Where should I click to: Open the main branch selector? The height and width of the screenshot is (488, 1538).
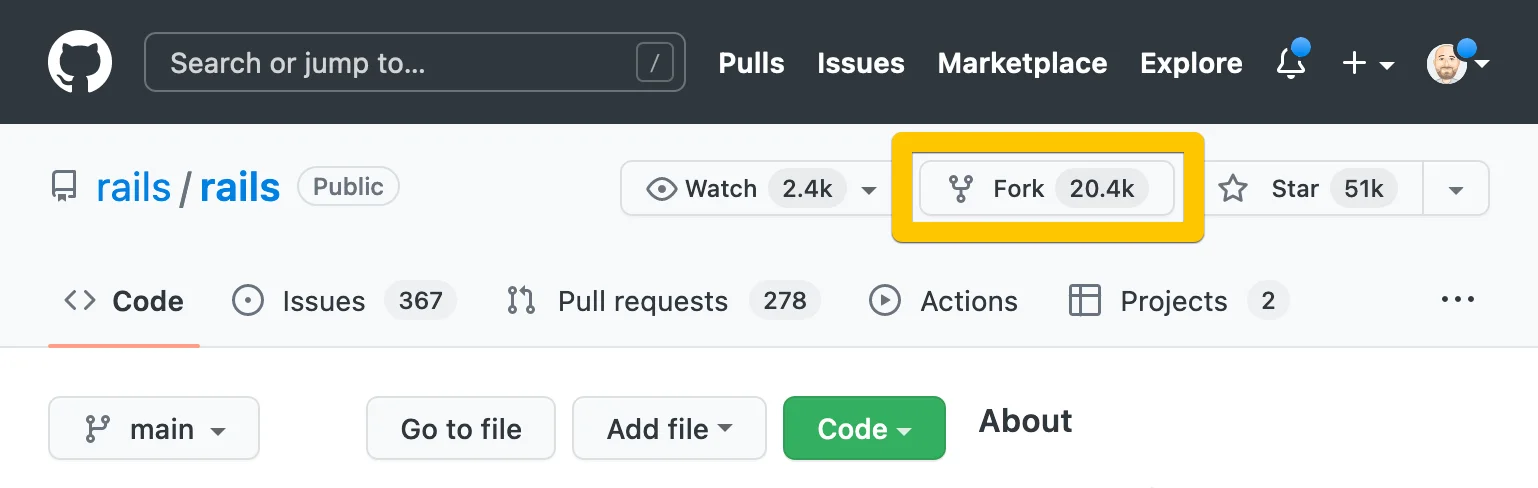[x=154, y=429]
